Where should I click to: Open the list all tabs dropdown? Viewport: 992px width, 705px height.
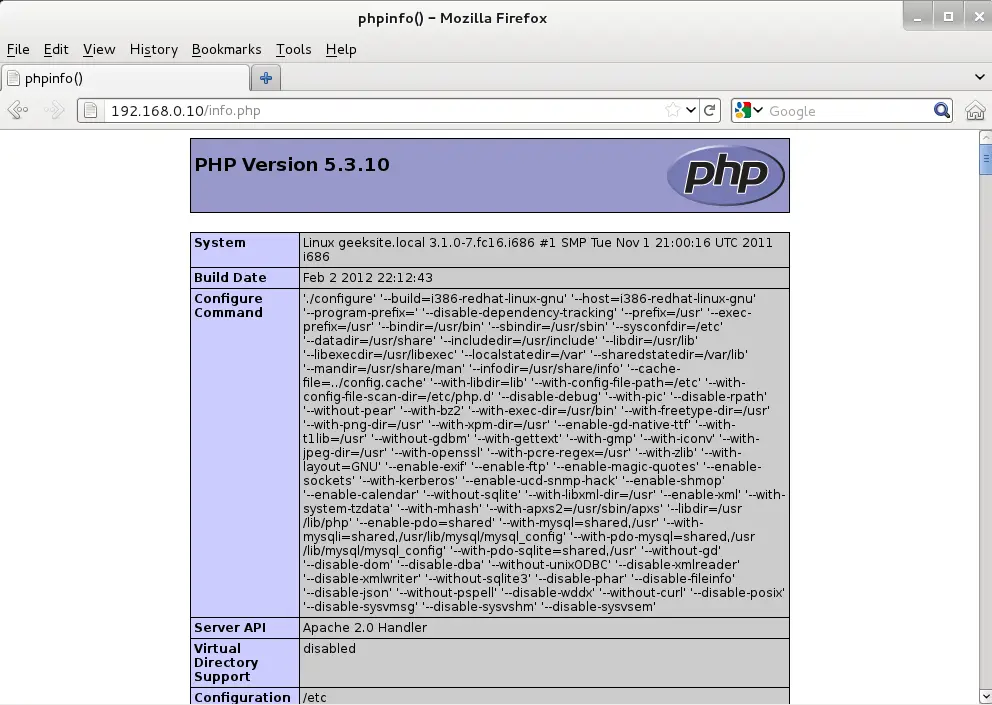point(979,77)
